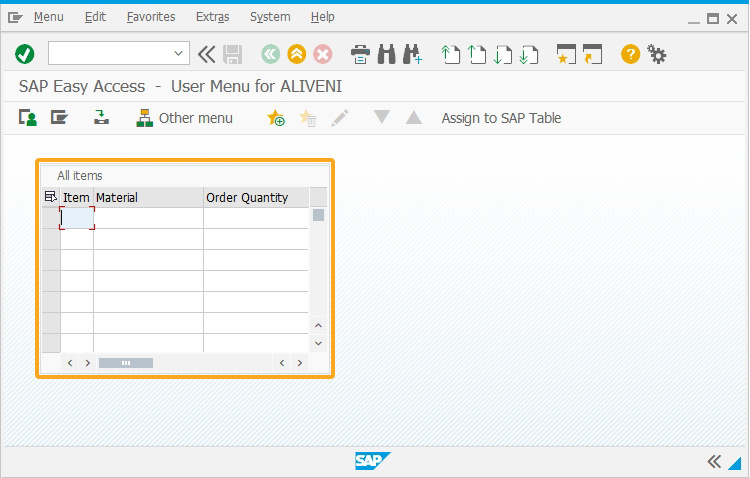Click Delete Favorites star icon
750x478 pixels.
[308, 118]
